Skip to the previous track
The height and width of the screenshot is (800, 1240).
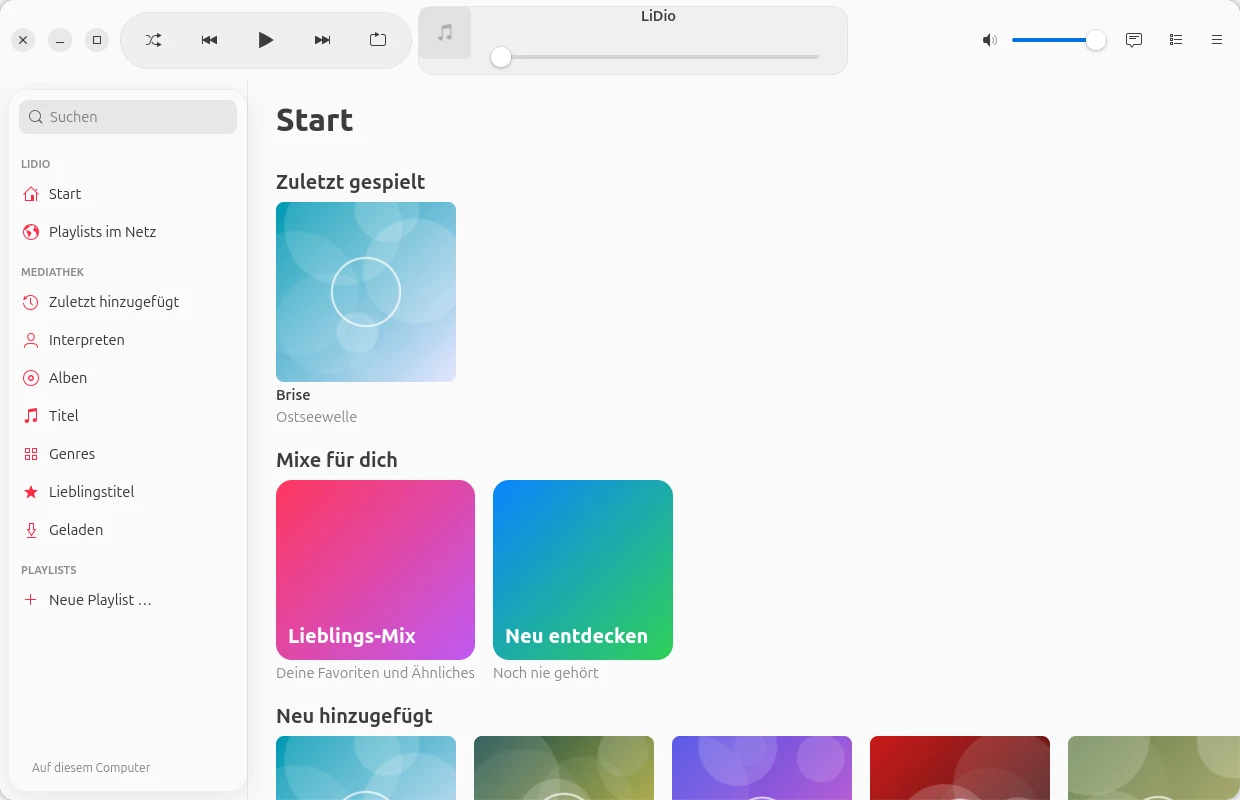(x=209, y=40)
